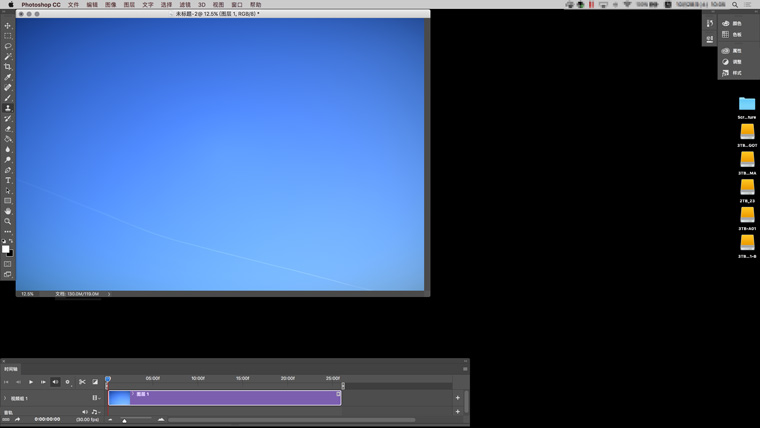The width and height of the screenshot is (760, 428).
Task: Click the split-at-playhead scissors icon
Action: pos(82,382)
